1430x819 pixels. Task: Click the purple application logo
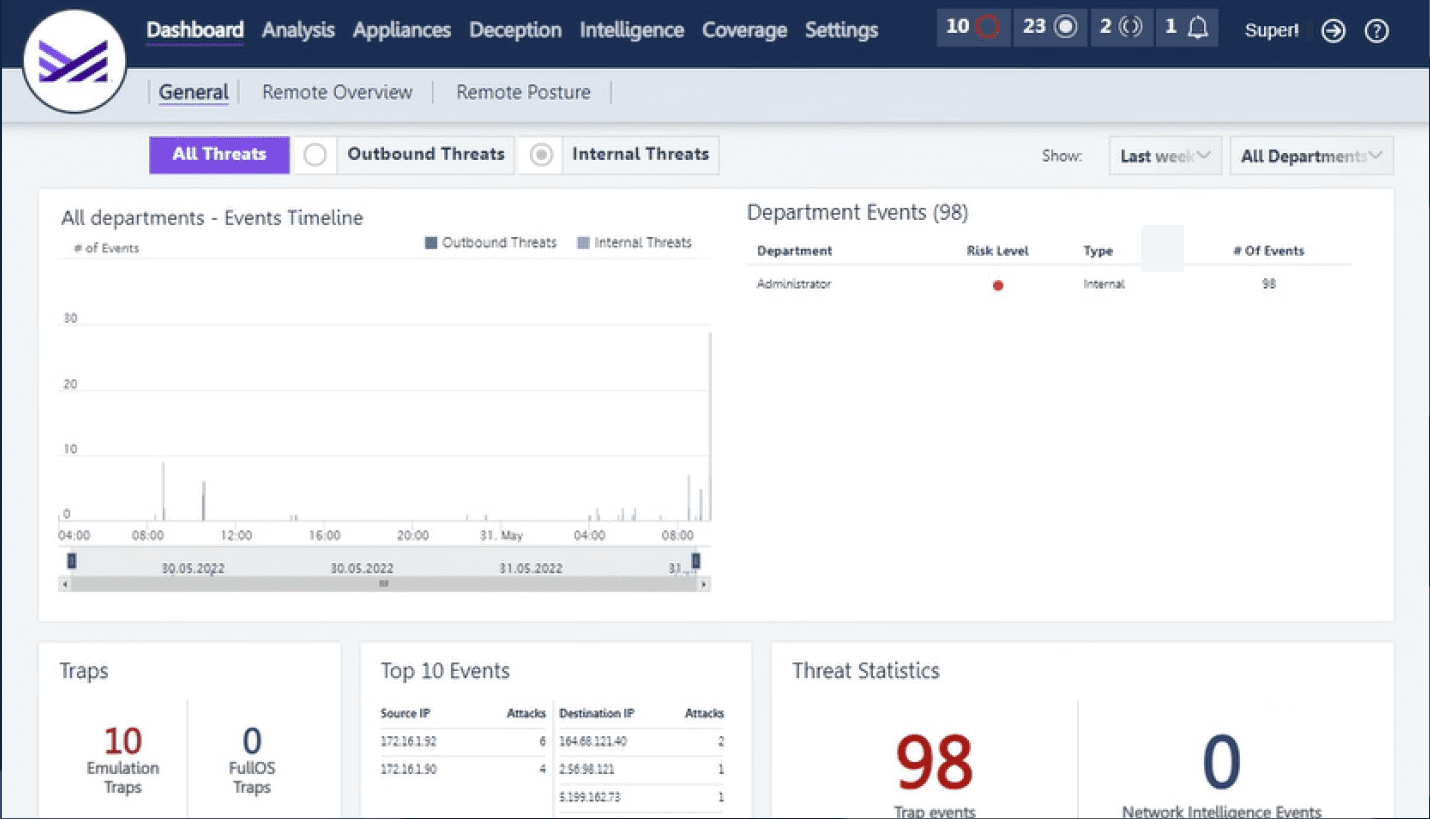73,60
